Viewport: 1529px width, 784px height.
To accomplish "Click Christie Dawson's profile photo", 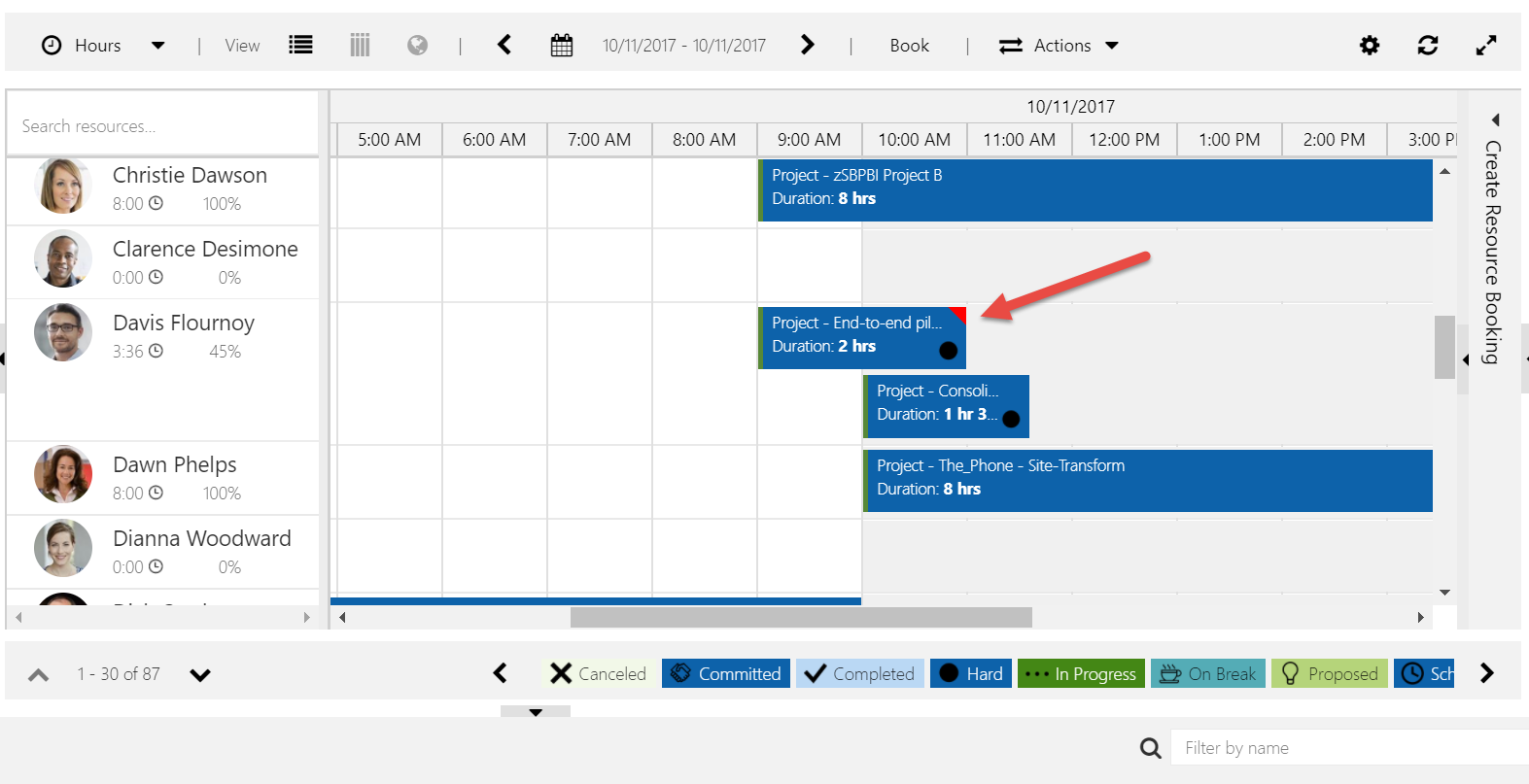I will pyautogui.click(x=63, y=186).
